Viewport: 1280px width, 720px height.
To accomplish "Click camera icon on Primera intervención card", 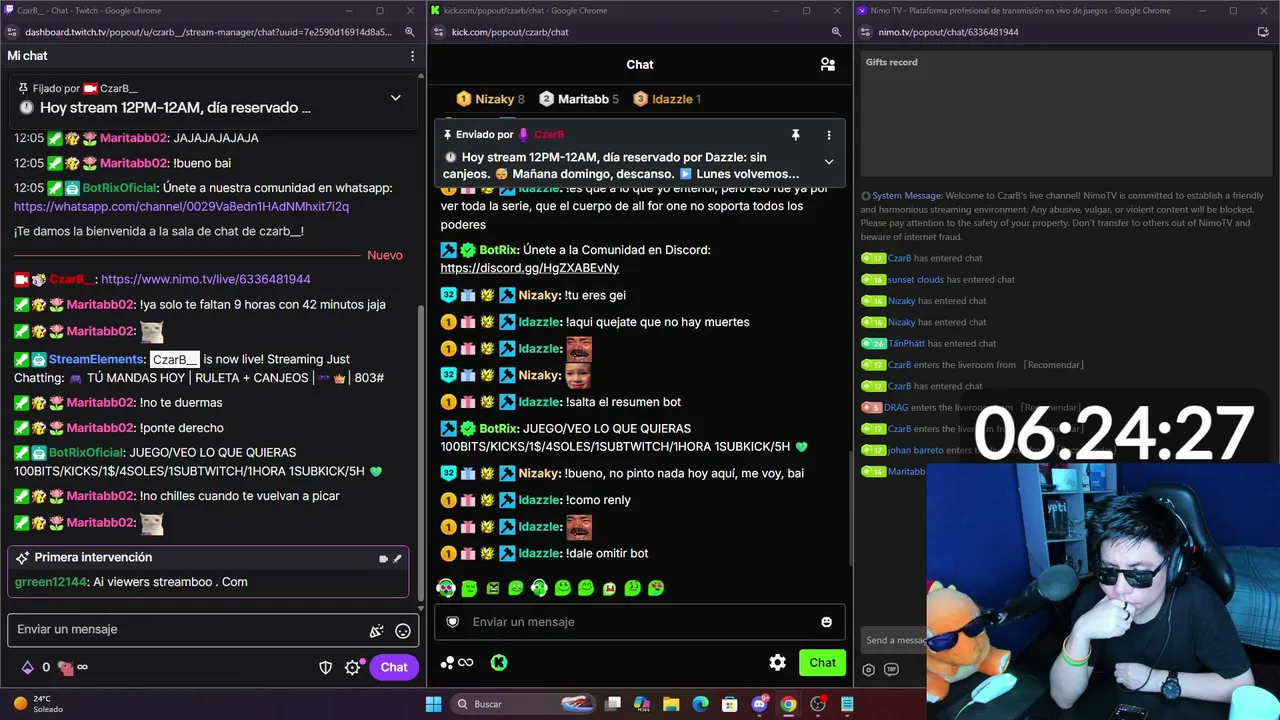I will pos(383,559).
